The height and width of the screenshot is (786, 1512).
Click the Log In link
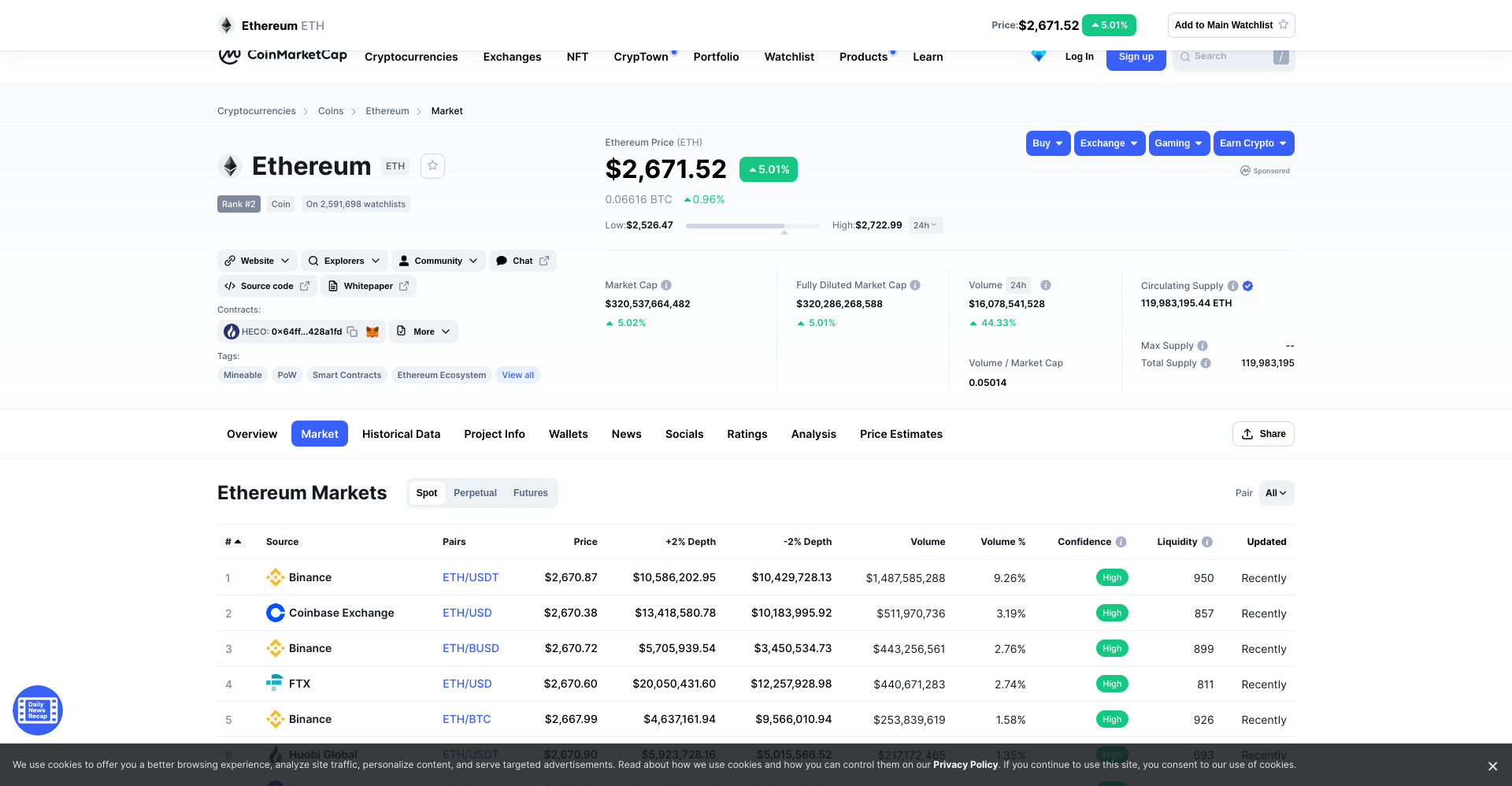[1080, 57]
